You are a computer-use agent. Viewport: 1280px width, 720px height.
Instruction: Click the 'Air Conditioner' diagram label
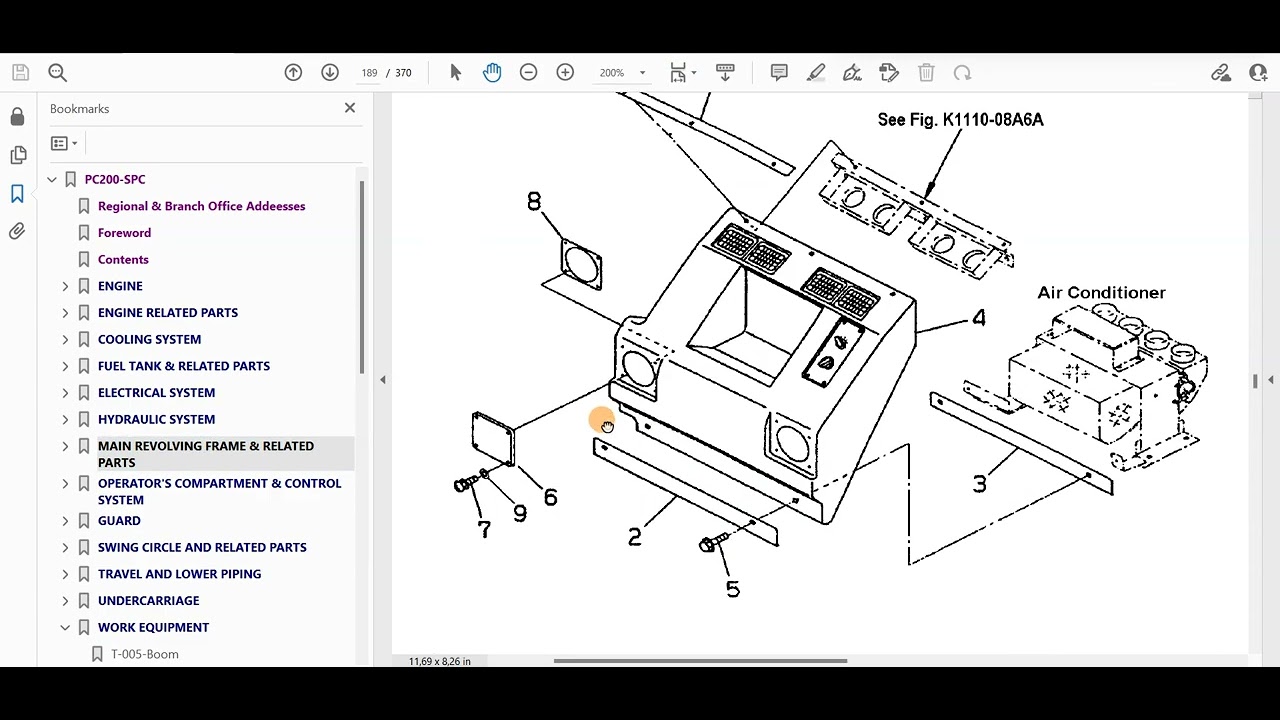coord(1101,293)
